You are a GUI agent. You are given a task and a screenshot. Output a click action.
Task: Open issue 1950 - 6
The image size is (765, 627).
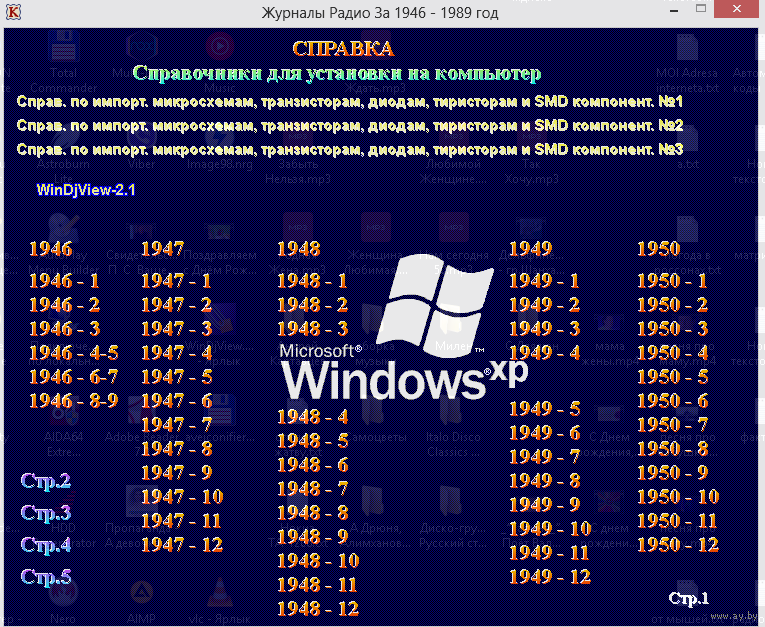(x=672, y=401)
